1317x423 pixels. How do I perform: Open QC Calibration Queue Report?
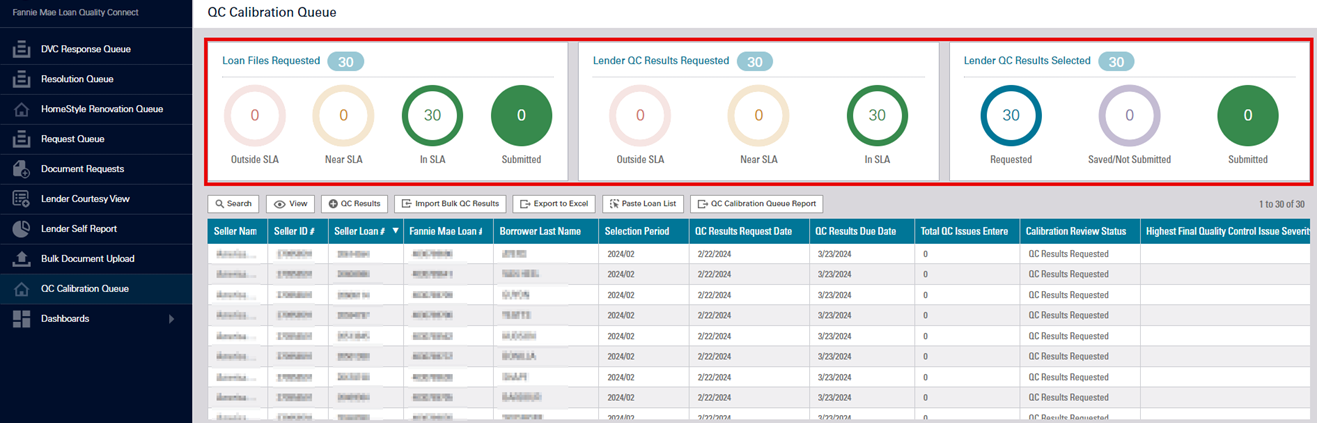click(757, 204)
